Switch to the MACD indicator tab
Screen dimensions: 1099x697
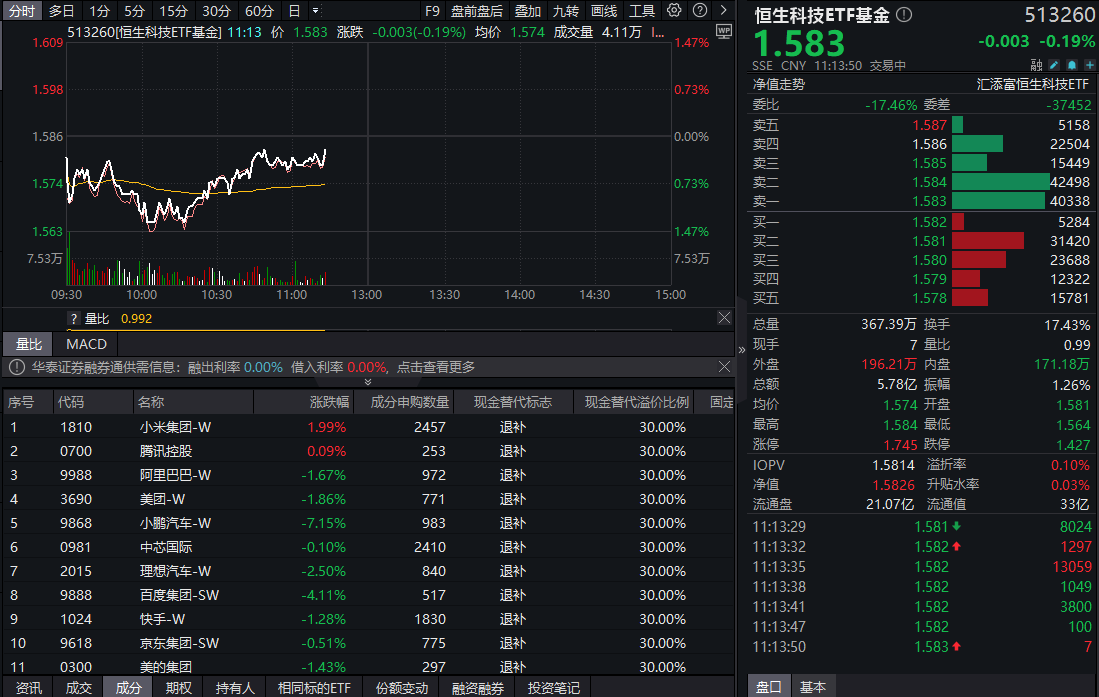(86, 344)
